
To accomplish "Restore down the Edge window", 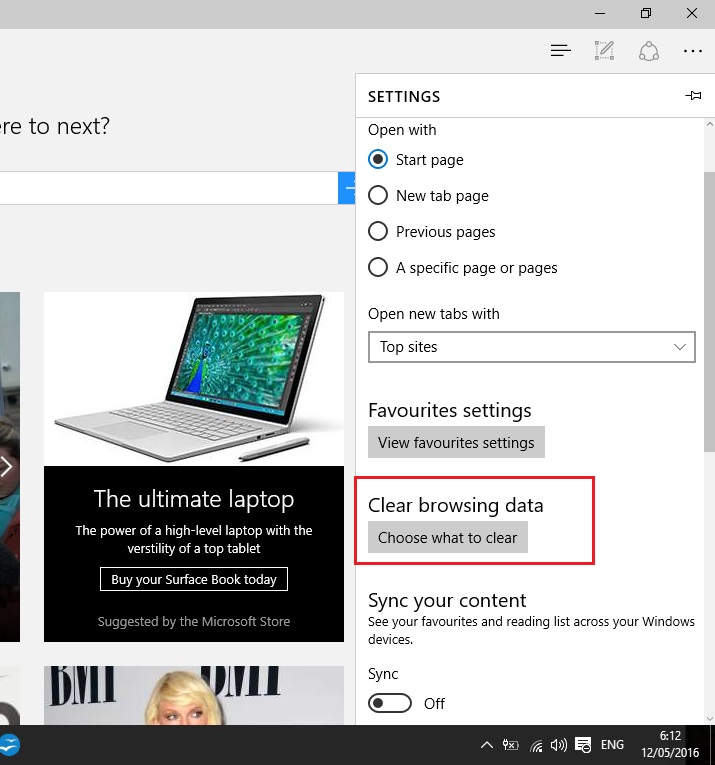I will pos(646,13).
